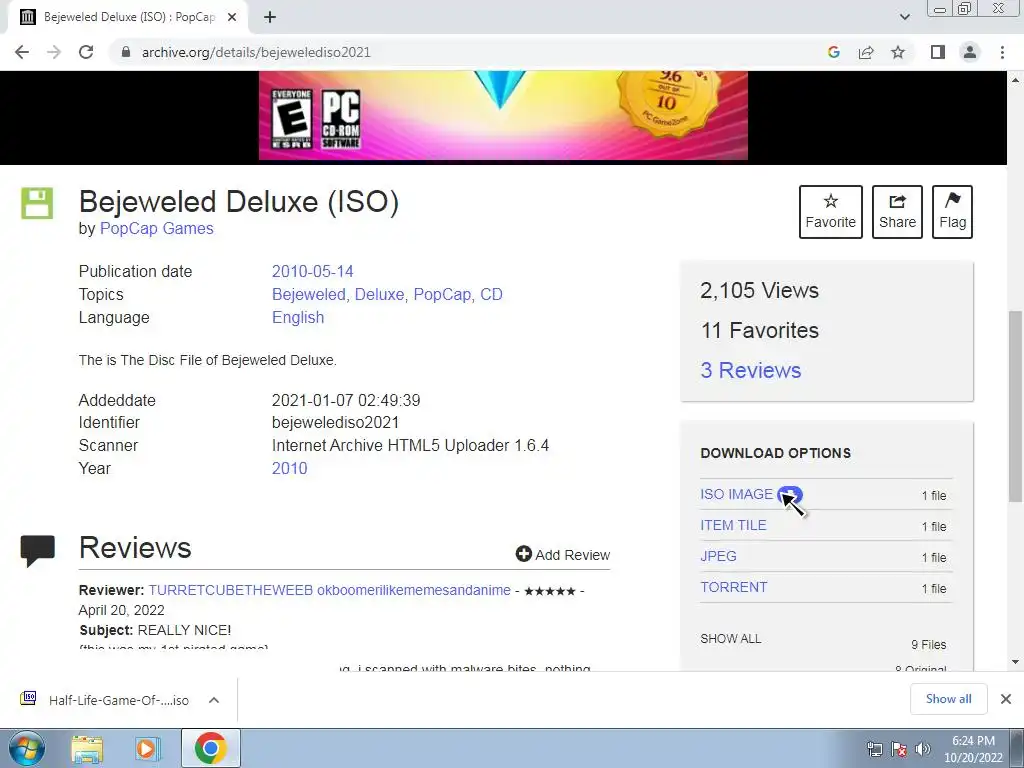Open the Windows Start menu
Viewport: 1024px width, 768px height.
(x=26, y=748)
